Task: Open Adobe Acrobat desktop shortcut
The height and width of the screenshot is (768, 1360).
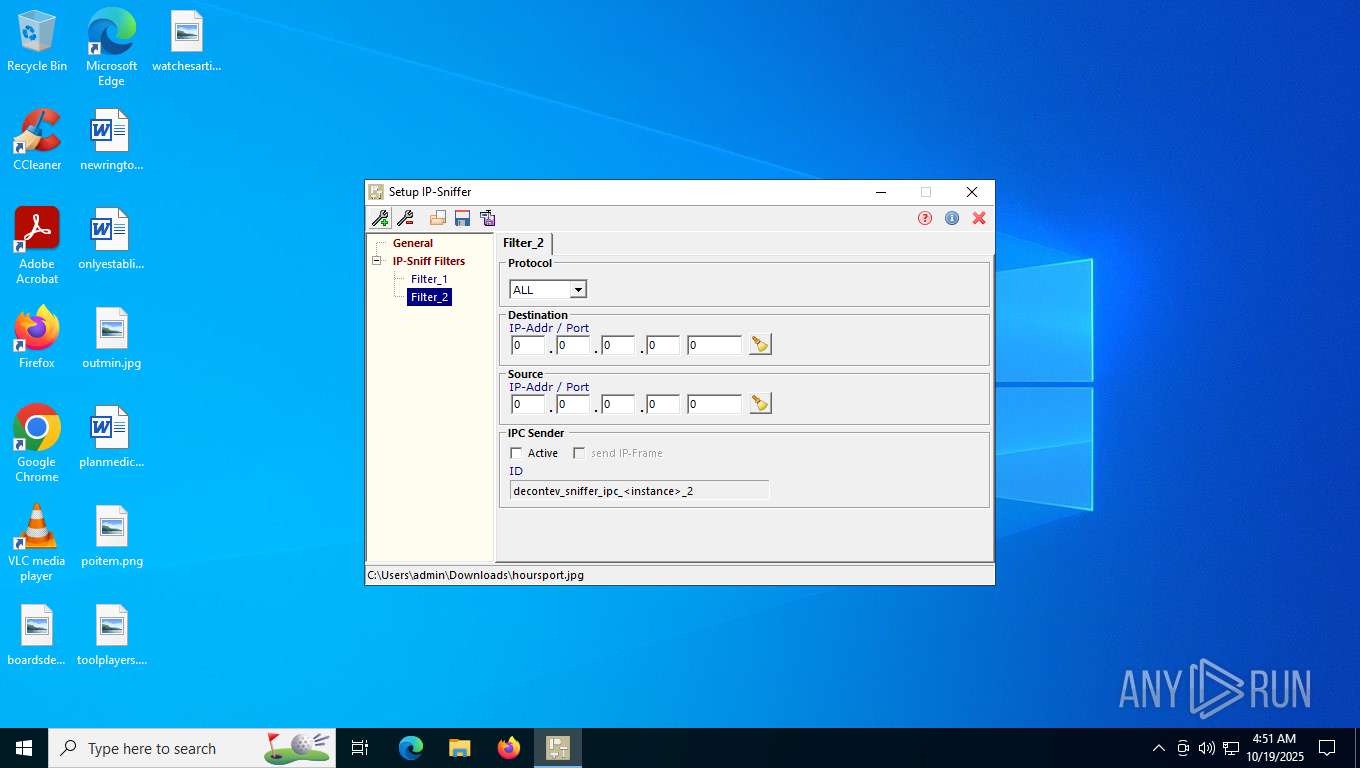Action: pos(37,246)
